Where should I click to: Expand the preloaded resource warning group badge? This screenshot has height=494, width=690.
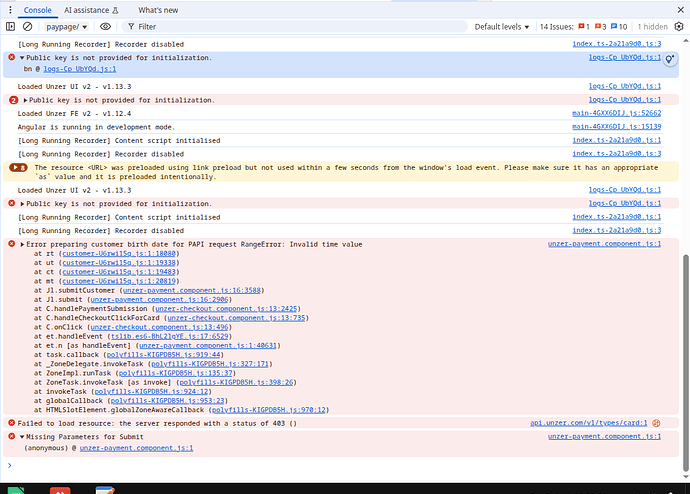(x=18, y=168)
